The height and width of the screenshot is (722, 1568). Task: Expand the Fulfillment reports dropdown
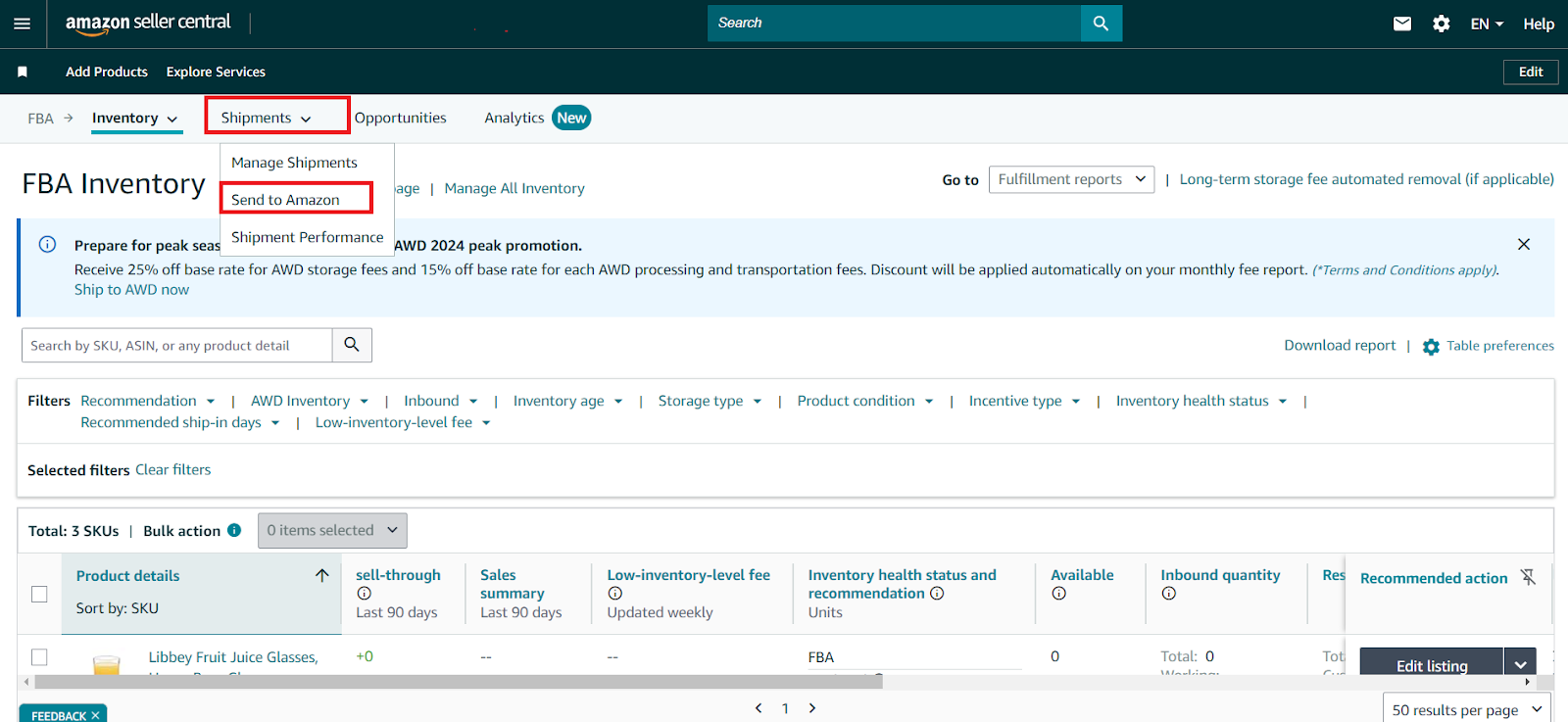tap(1070, 179)
